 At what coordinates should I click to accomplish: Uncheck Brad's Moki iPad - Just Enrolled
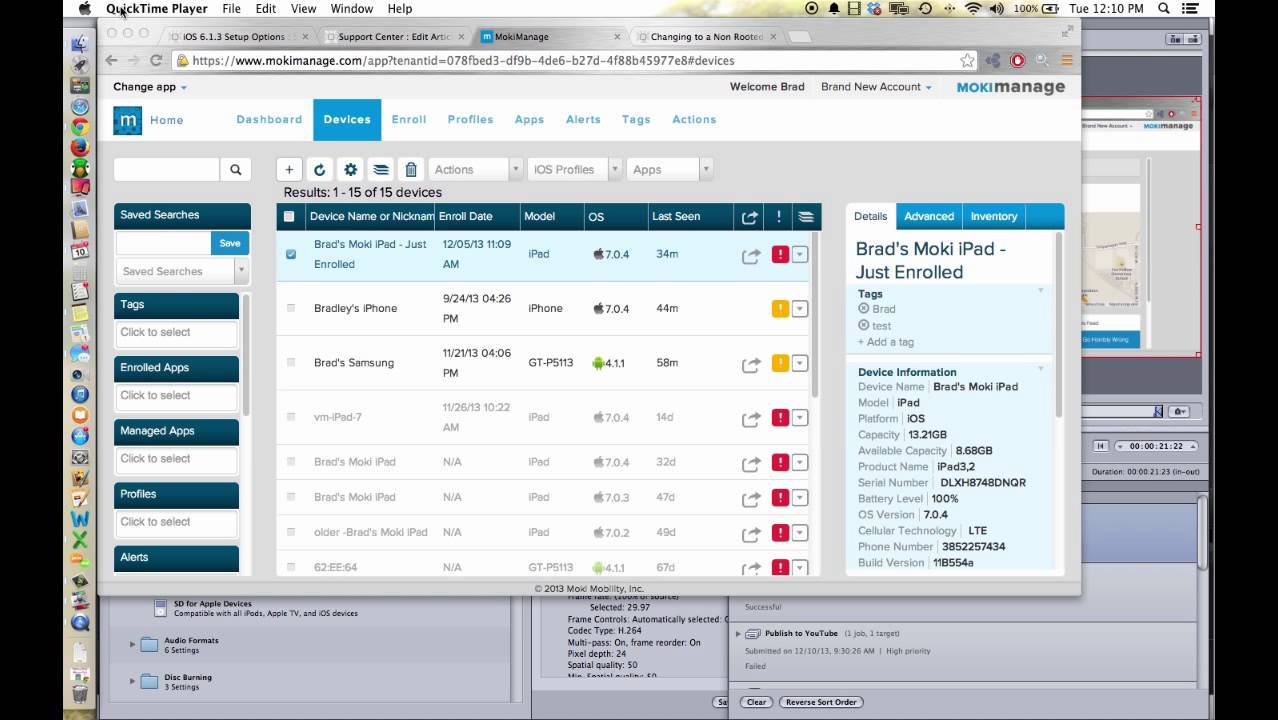coord(291,254)
